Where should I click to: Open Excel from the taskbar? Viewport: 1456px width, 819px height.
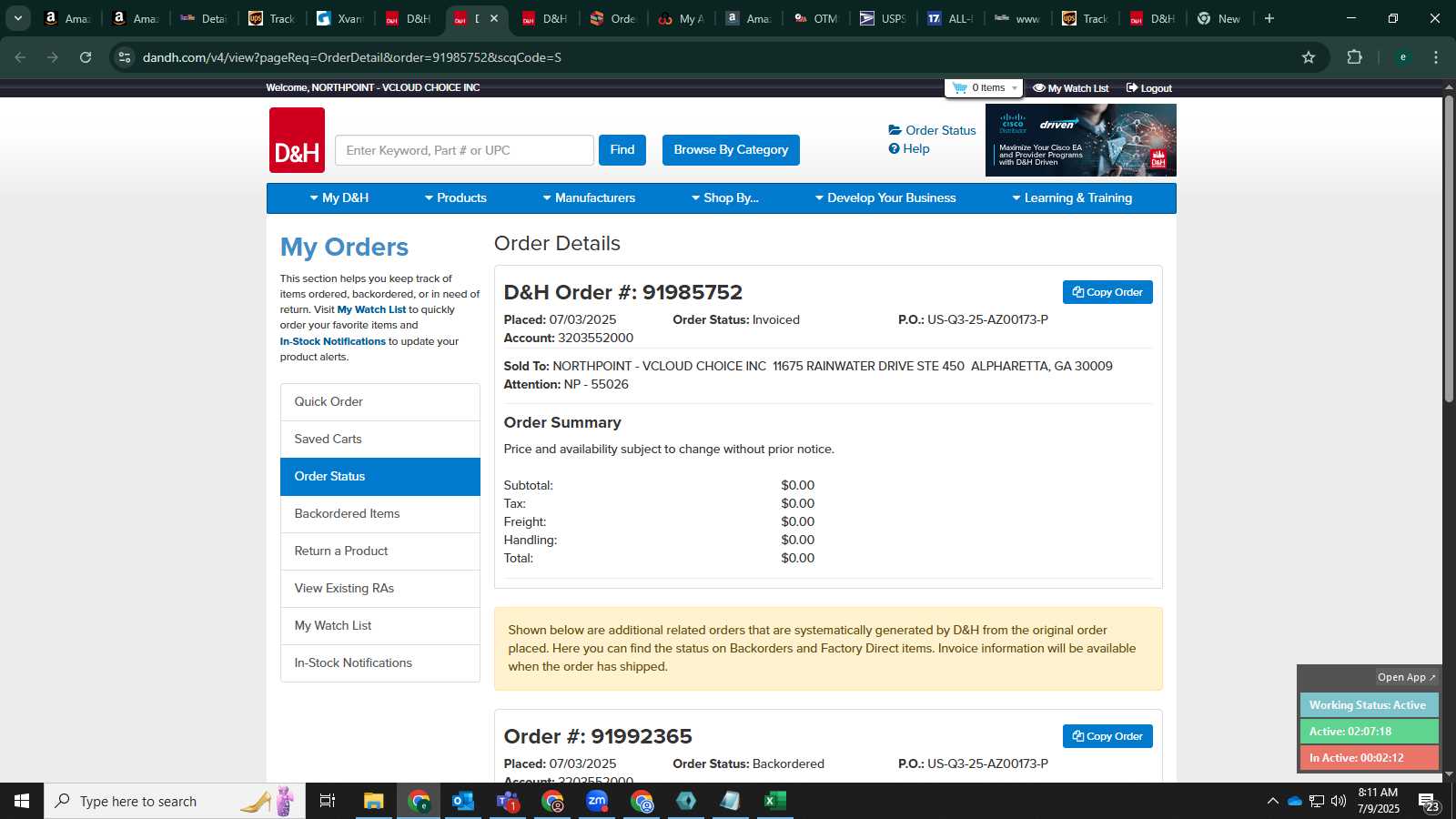(775, 801)
